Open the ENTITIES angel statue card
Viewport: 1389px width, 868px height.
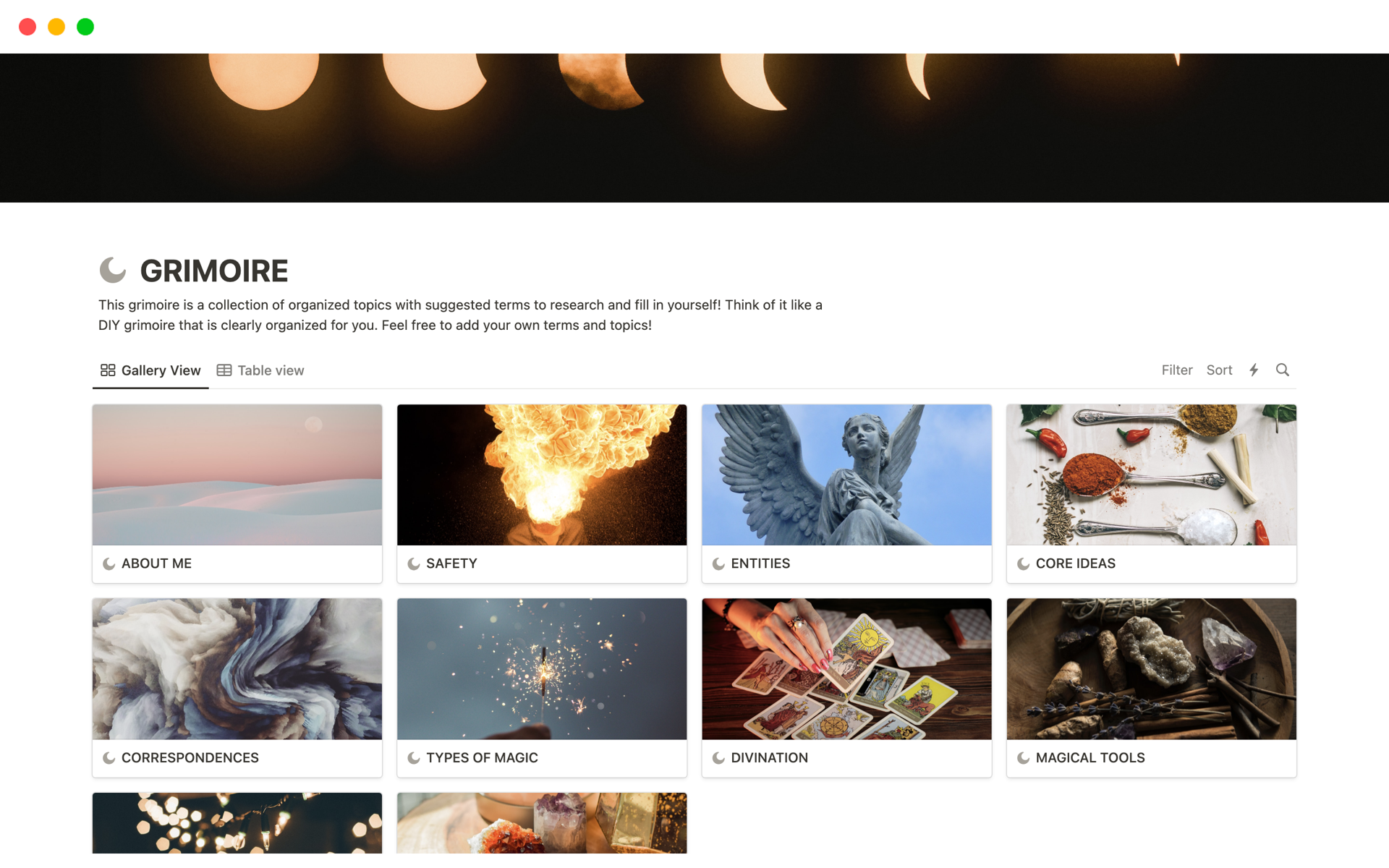846,493
